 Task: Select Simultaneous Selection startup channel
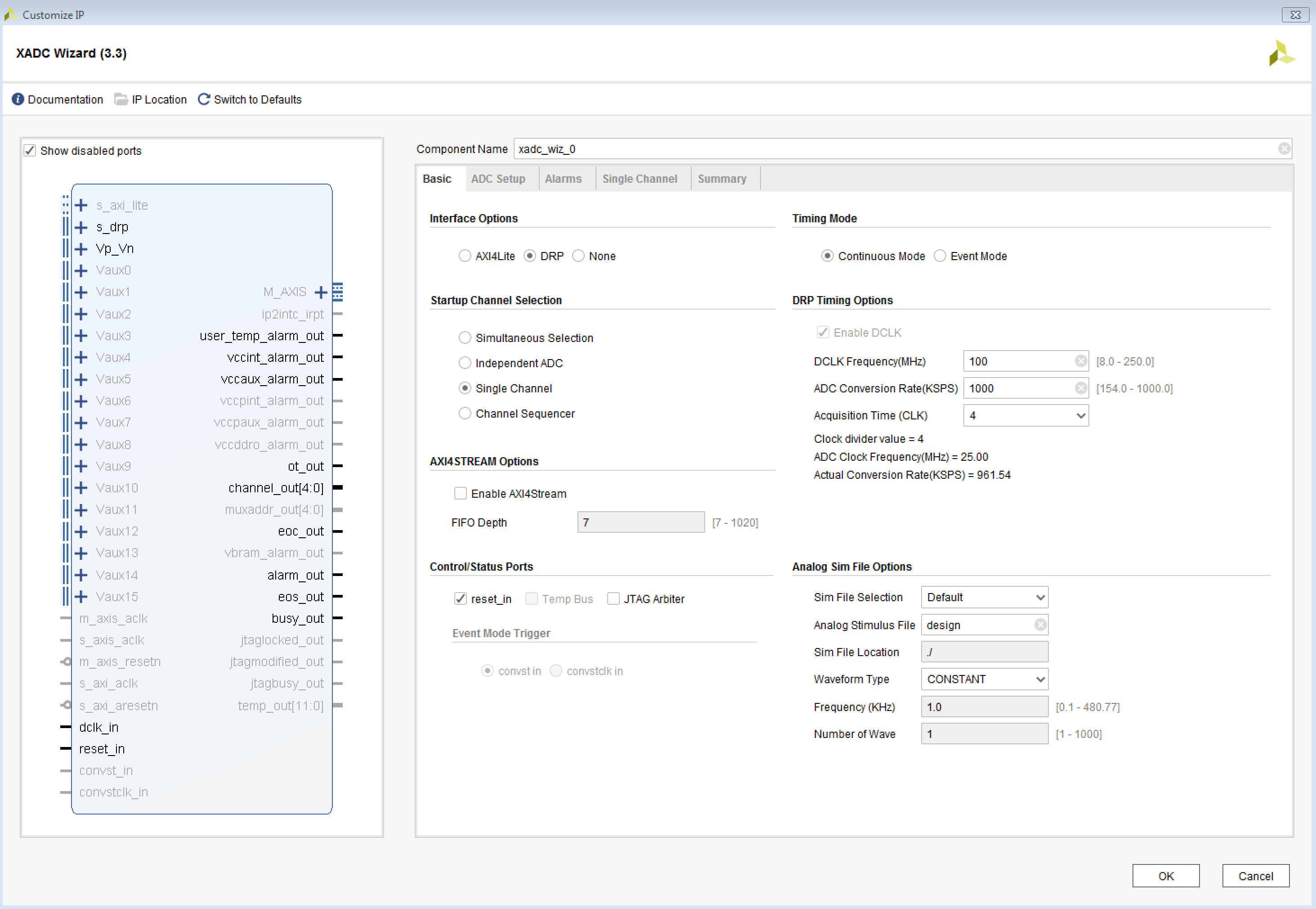coord(465,338)
